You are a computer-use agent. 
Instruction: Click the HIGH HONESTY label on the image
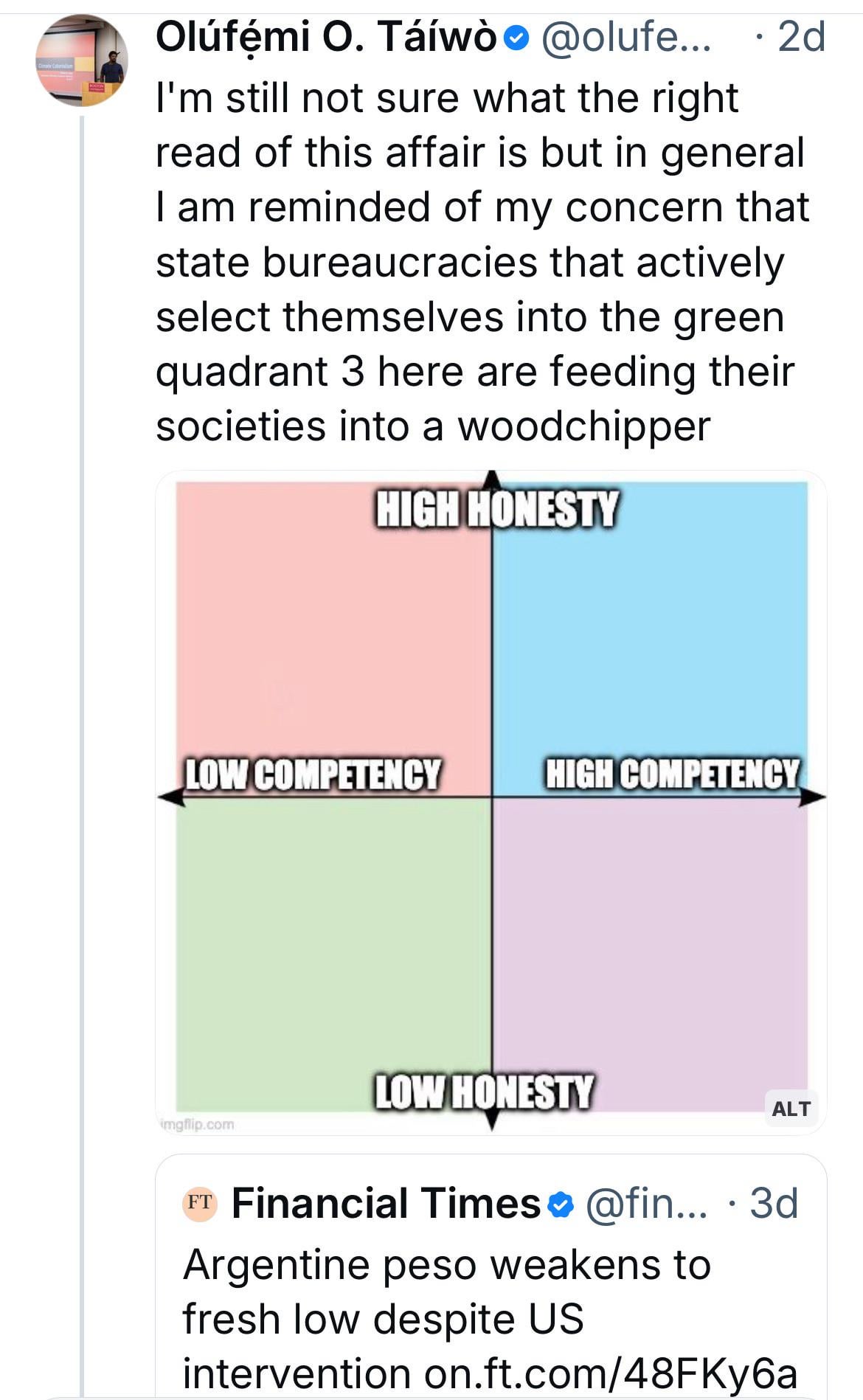pyautogui.click(x=497, y=509)
